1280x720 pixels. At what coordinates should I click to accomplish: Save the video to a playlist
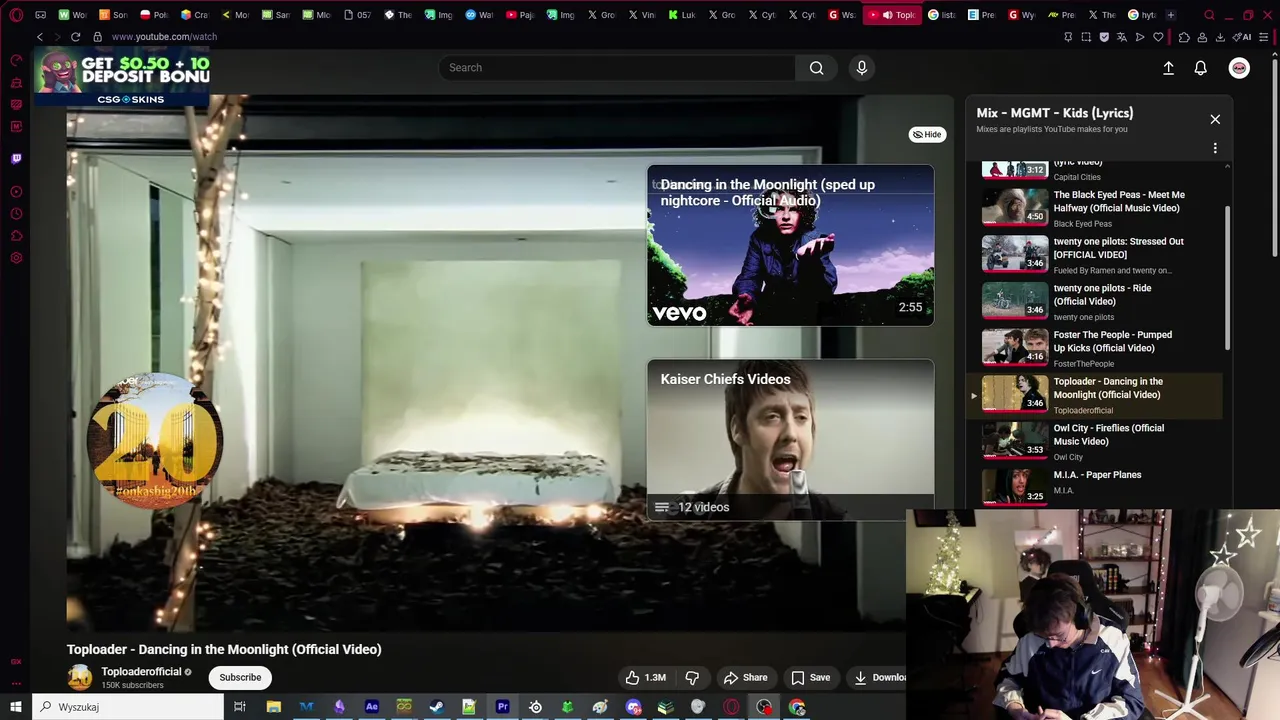click(810, 677)
